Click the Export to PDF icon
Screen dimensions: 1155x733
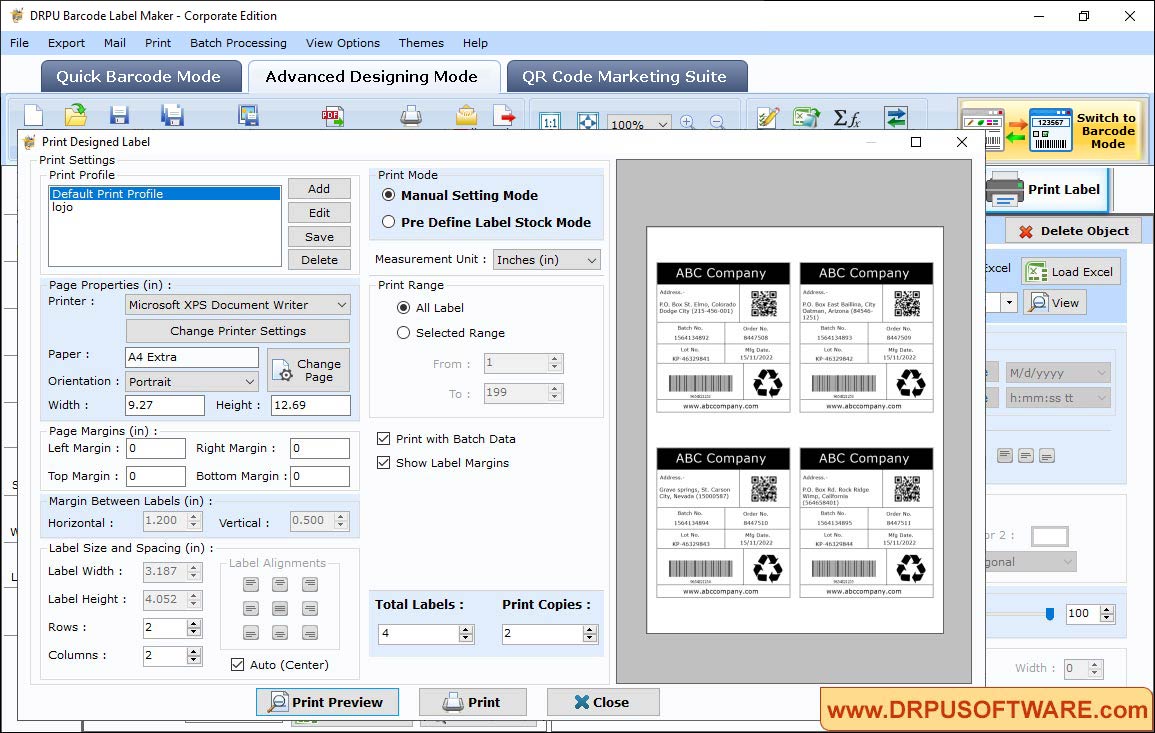pos(332,116)
